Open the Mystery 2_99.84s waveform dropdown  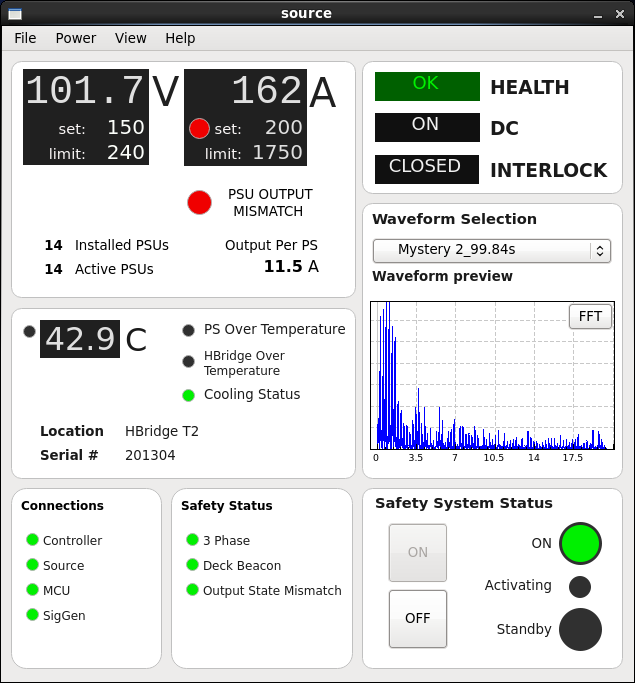tap(492, 250)
